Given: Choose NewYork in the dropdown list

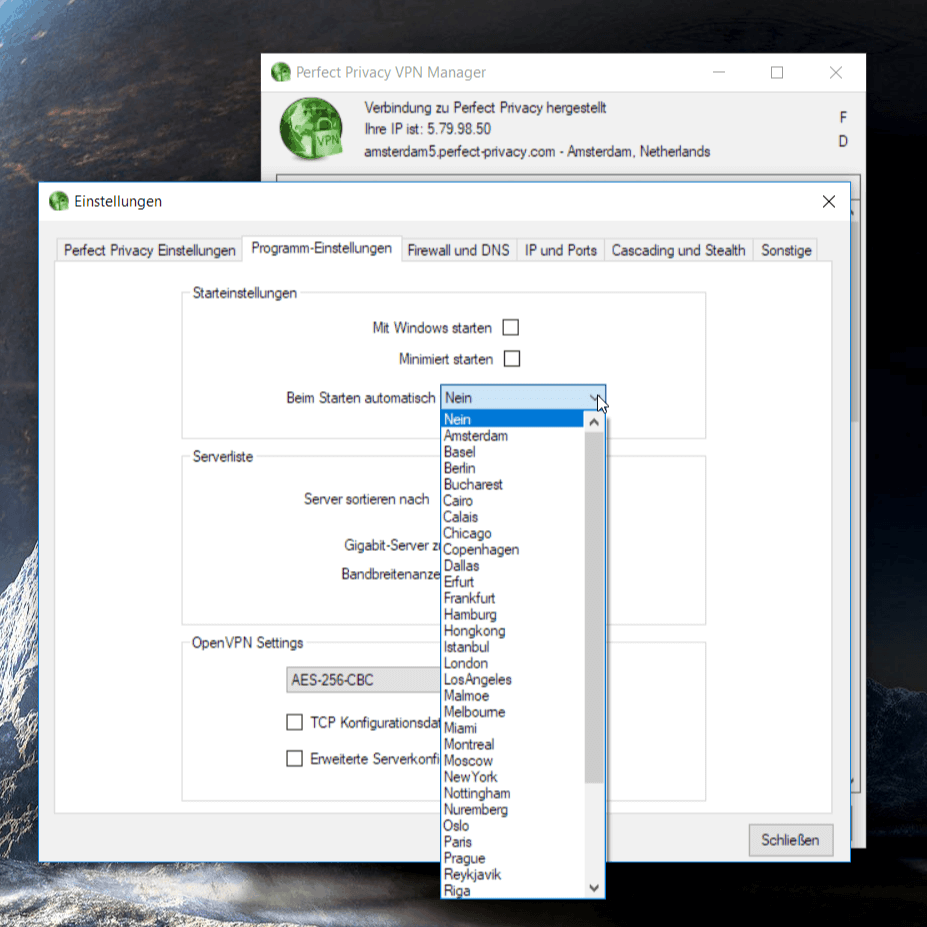Looking at the screenshot, I should tap(513, 777).
